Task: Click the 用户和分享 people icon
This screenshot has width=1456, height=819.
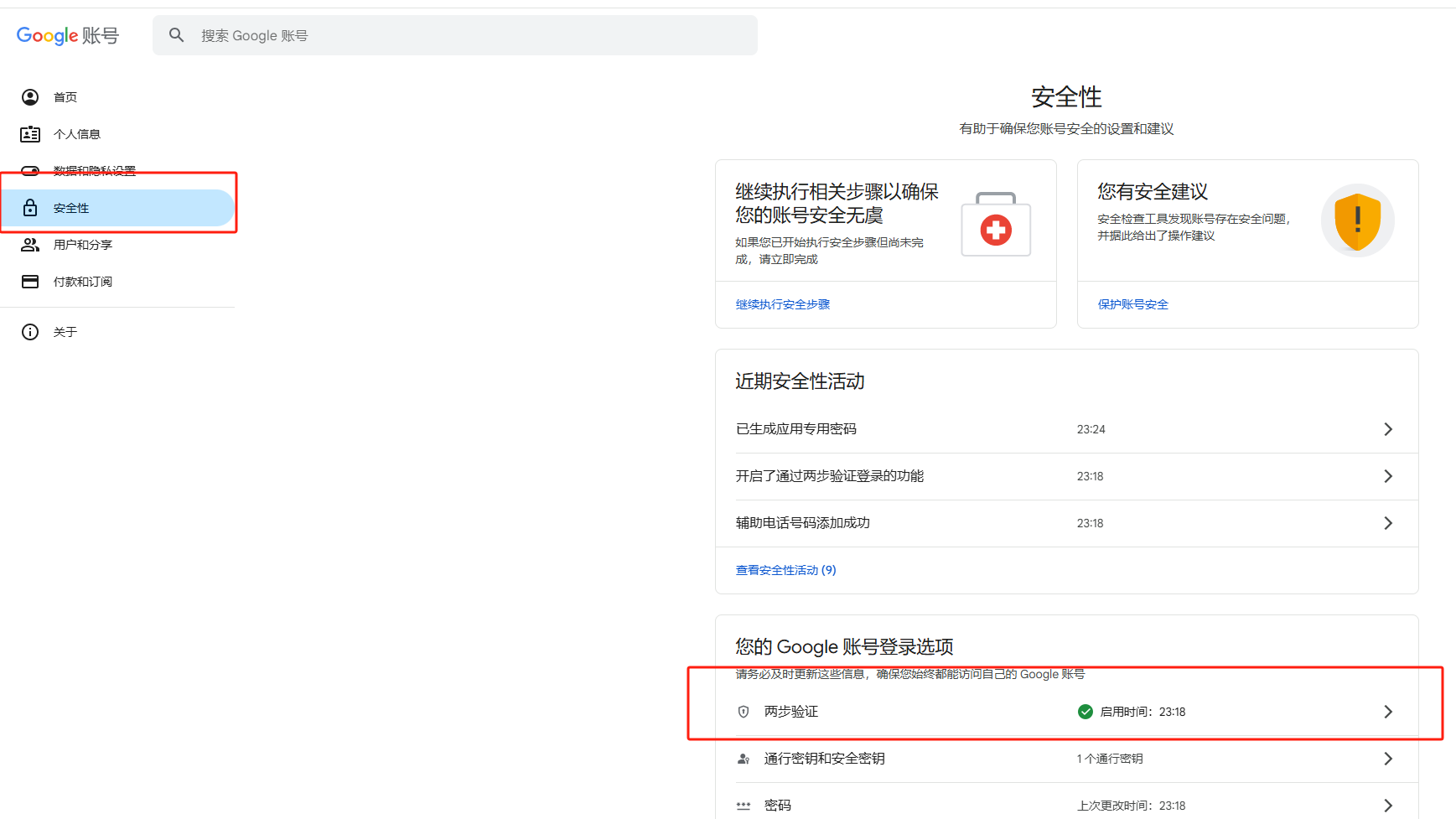Action: tap(30, 245)
